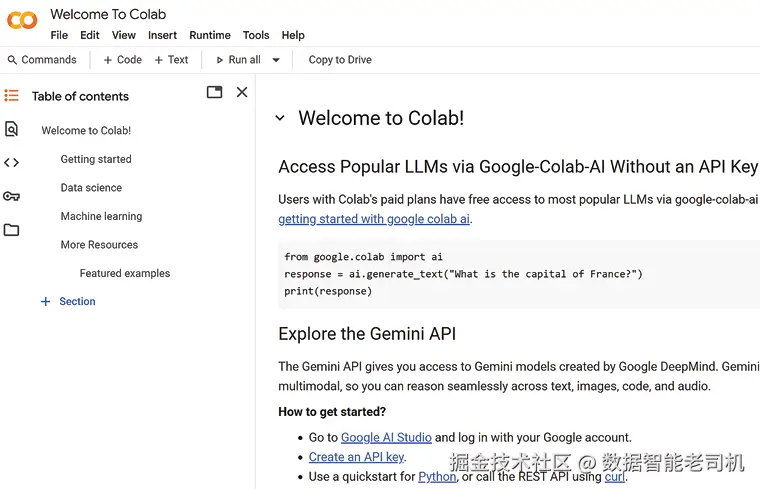Open the curl REST API link
The height and width of the screenshot is (489, 760).
tap(615, 477)
